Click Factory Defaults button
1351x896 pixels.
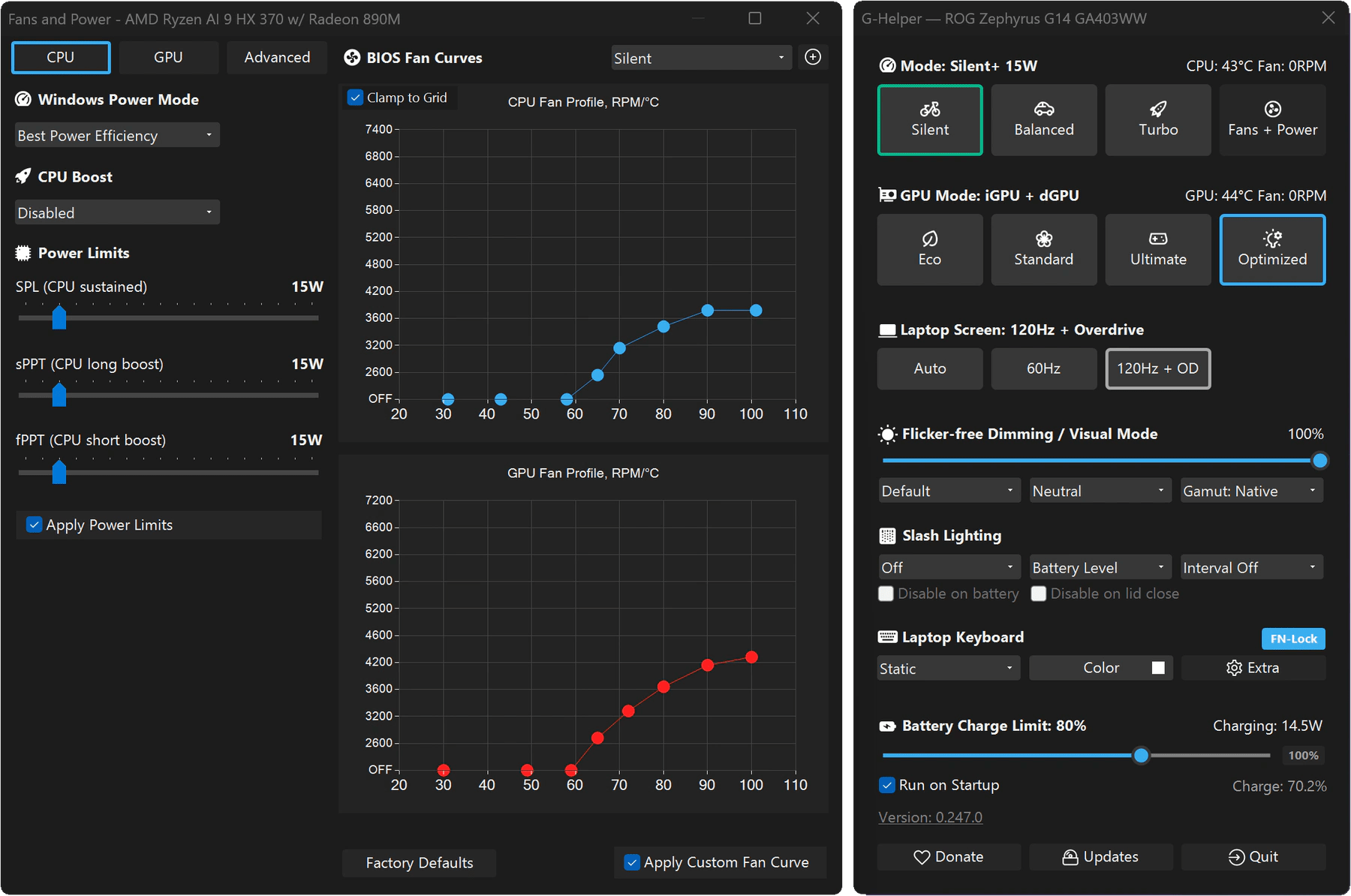[420, 862]
